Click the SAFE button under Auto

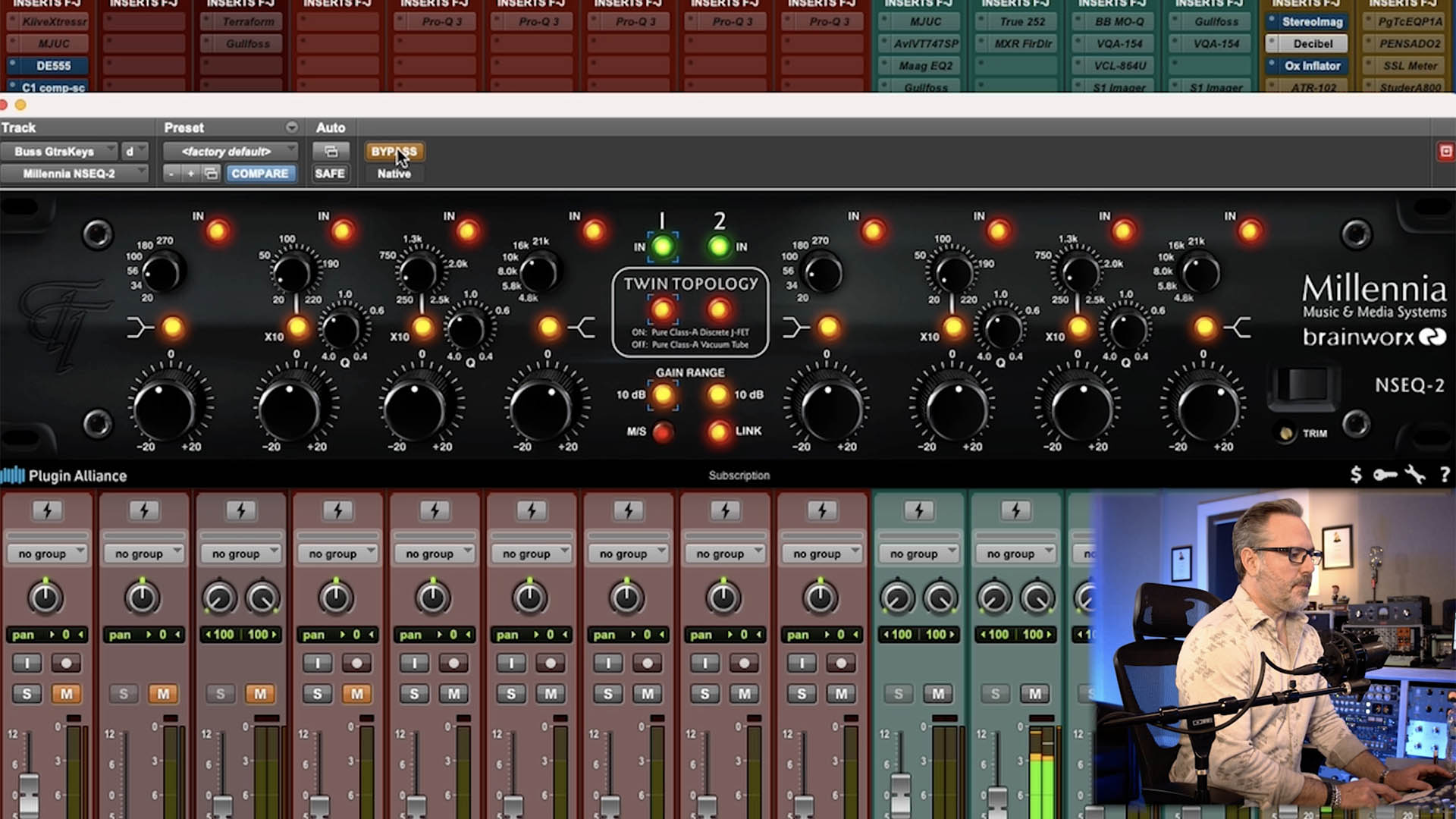331,174
